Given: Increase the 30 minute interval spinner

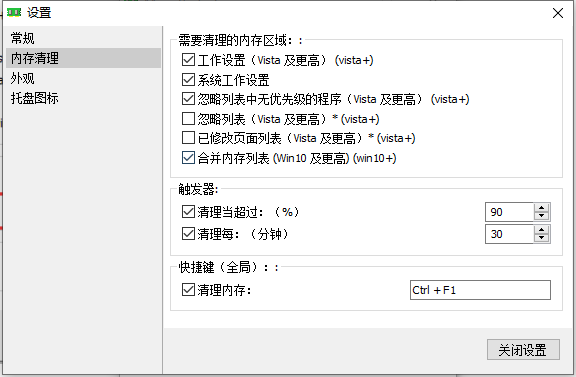Looking at the screenshot, I should [541, 230].
